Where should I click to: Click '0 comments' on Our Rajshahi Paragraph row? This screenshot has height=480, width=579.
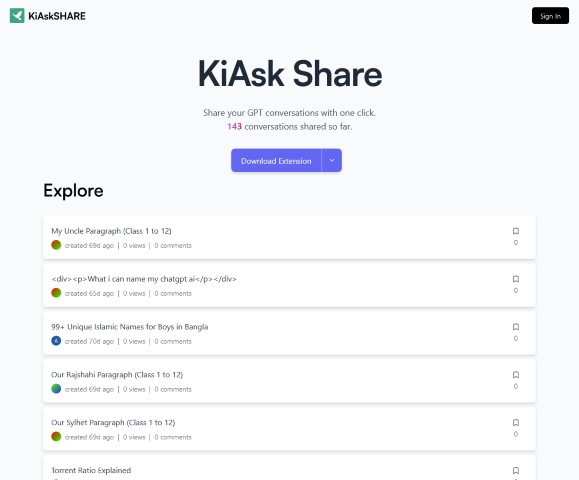pos(173,389)
